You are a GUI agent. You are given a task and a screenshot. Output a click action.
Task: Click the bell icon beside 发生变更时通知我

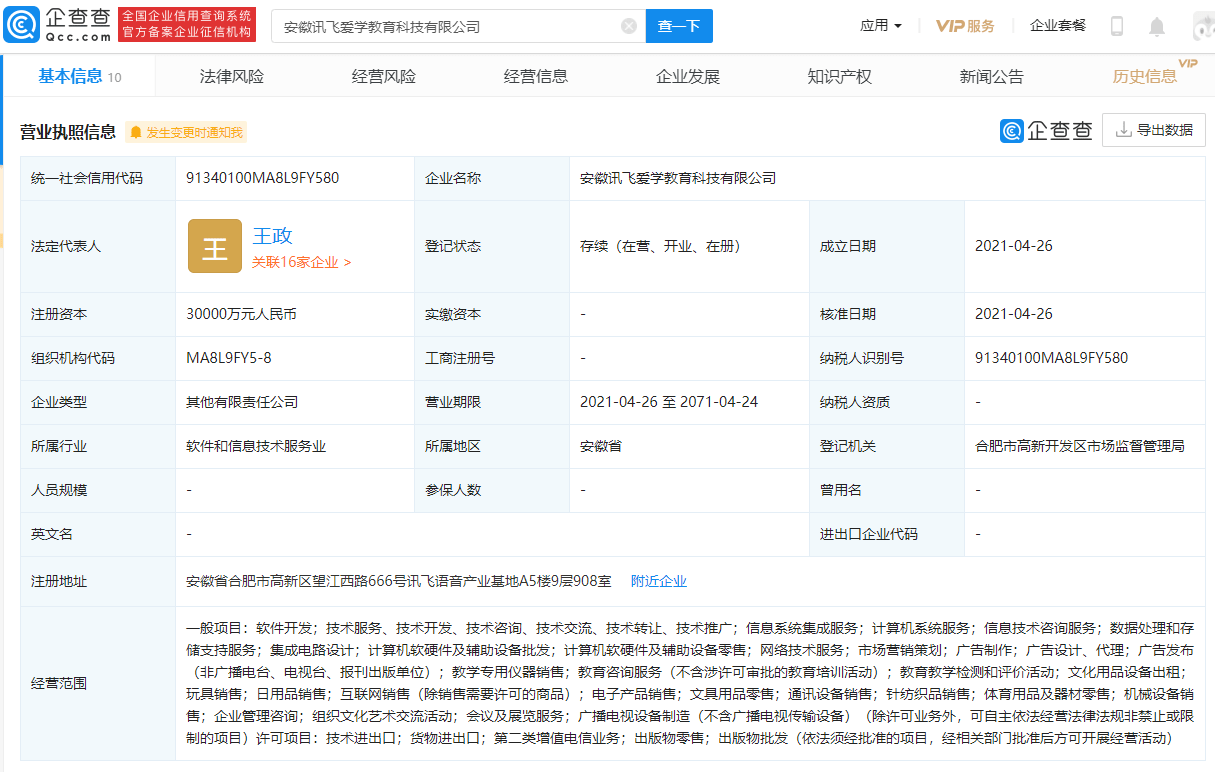[x=135, y=132]
